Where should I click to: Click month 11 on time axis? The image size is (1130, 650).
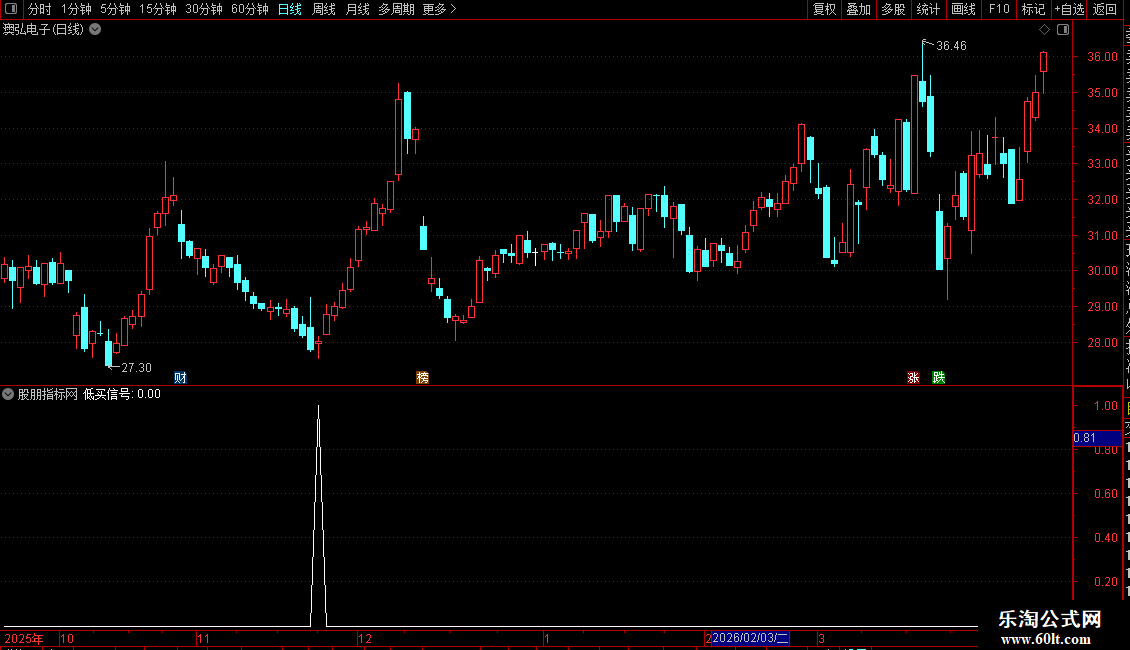point(203,639)
